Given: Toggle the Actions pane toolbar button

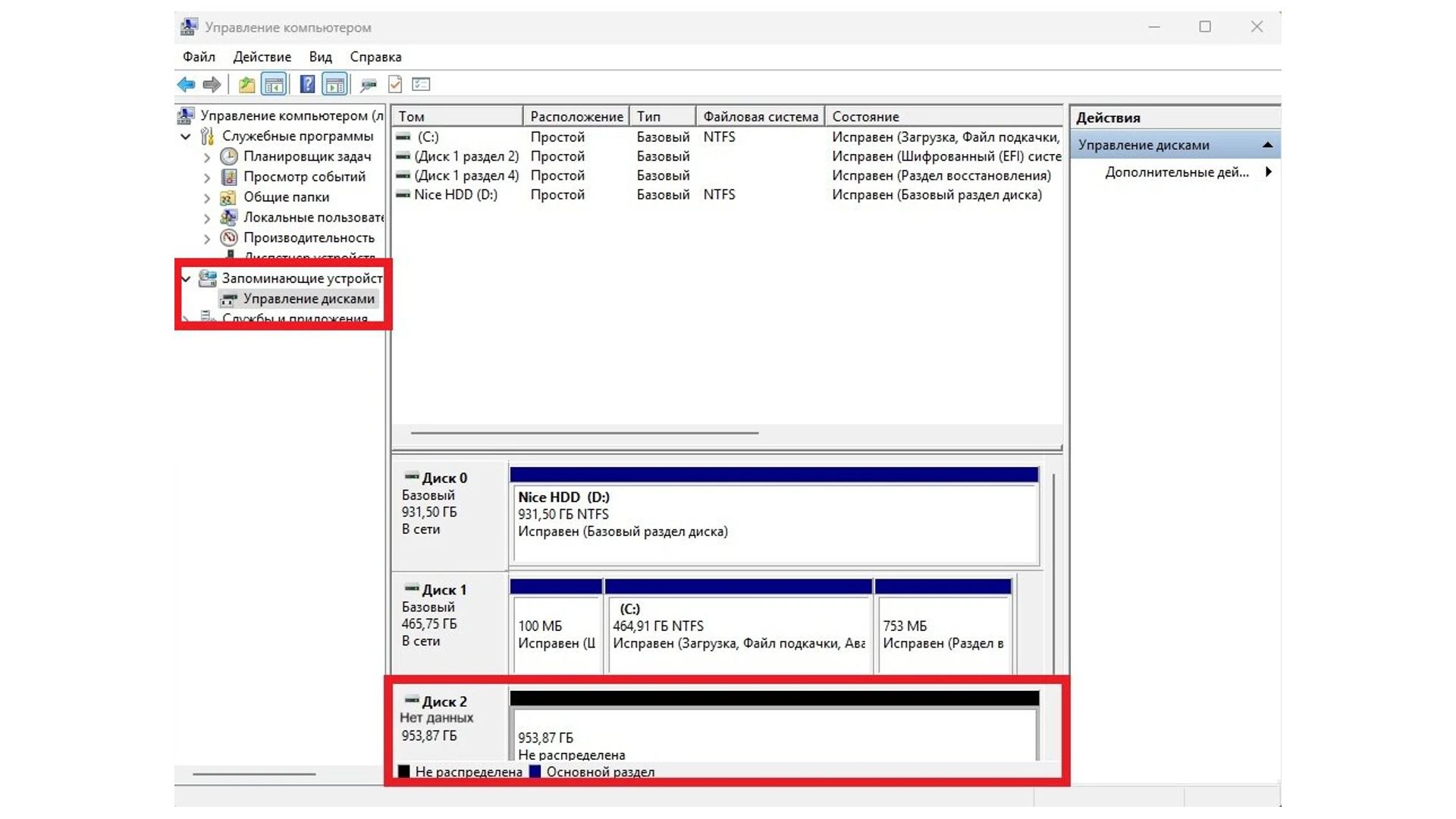Looking at the screenshot, I should [x=334, y=84].
